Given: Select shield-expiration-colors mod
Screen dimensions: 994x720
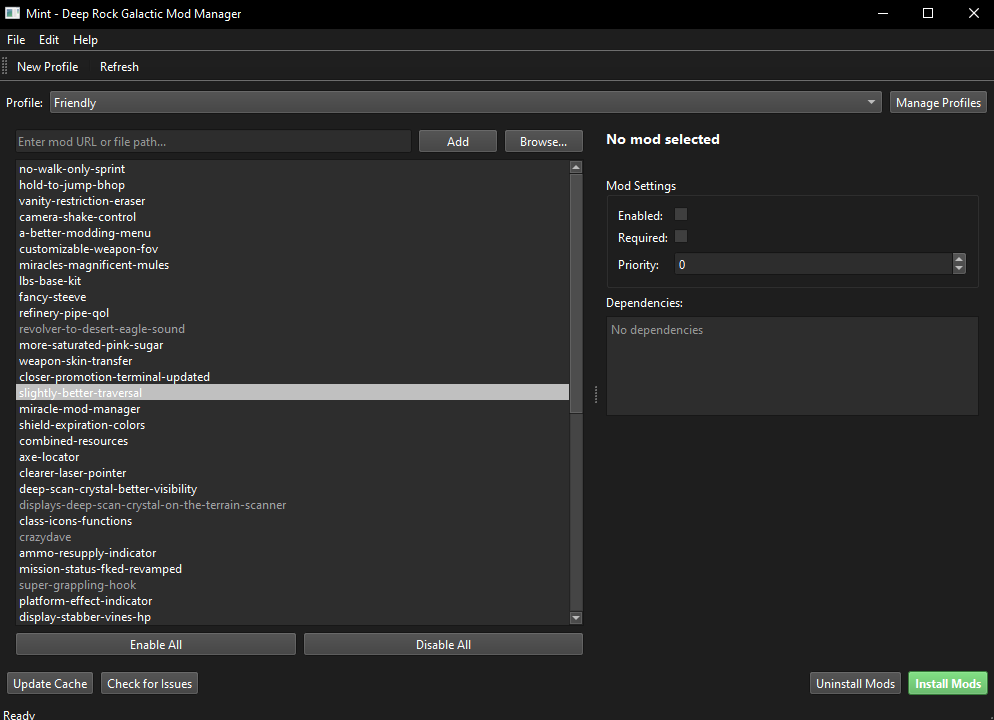Looking at the screenshot, I should point(292,425).
